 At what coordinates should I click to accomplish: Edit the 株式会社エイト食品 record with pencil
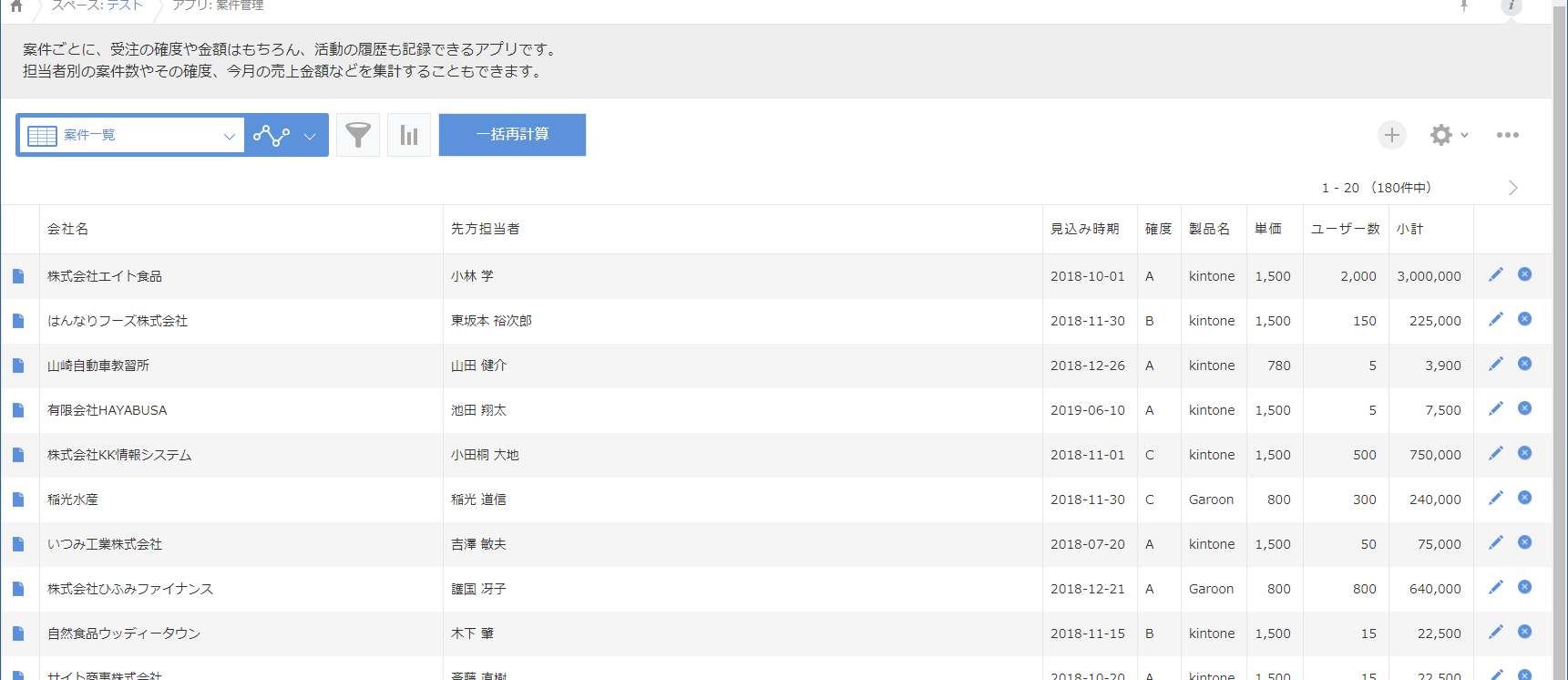1495,274
